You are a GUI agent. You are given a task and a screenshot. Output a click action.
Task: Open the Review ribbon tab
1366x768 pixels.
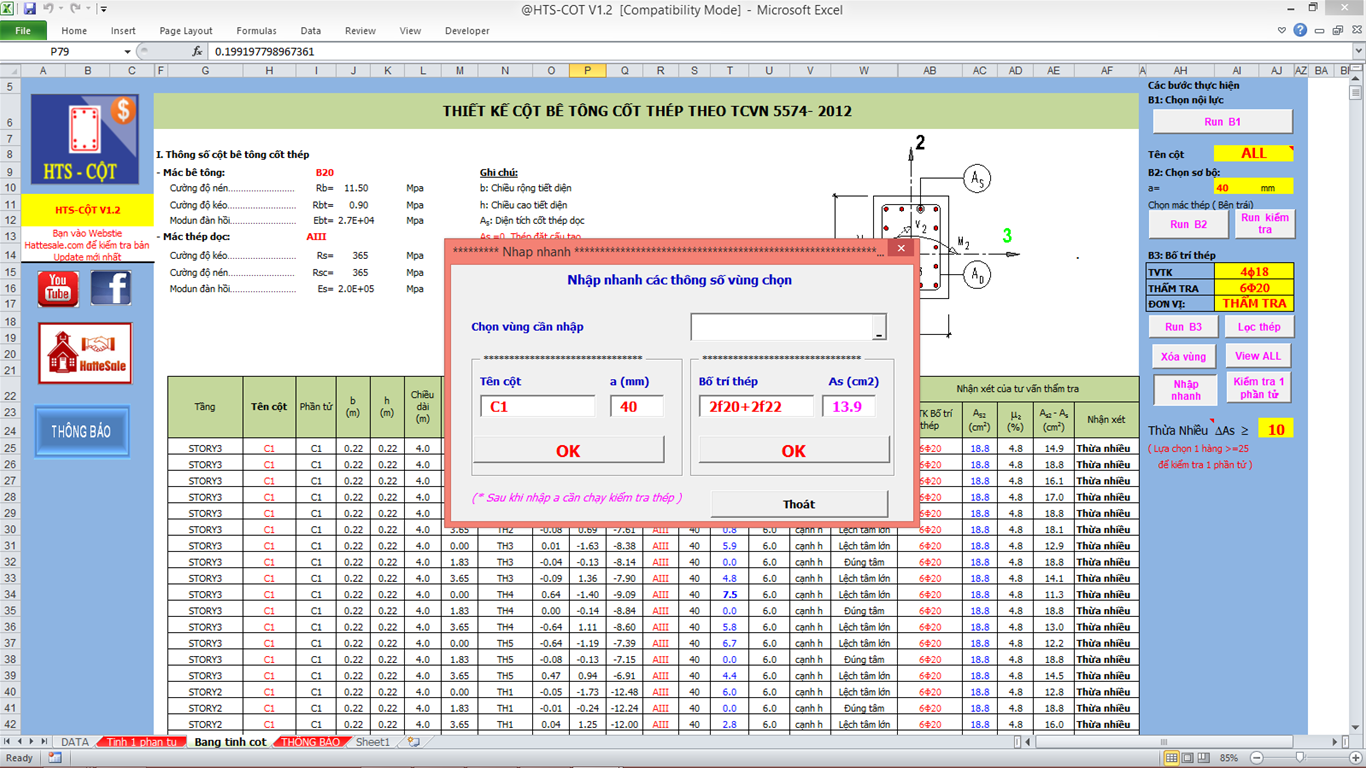[x=361, y=31]
